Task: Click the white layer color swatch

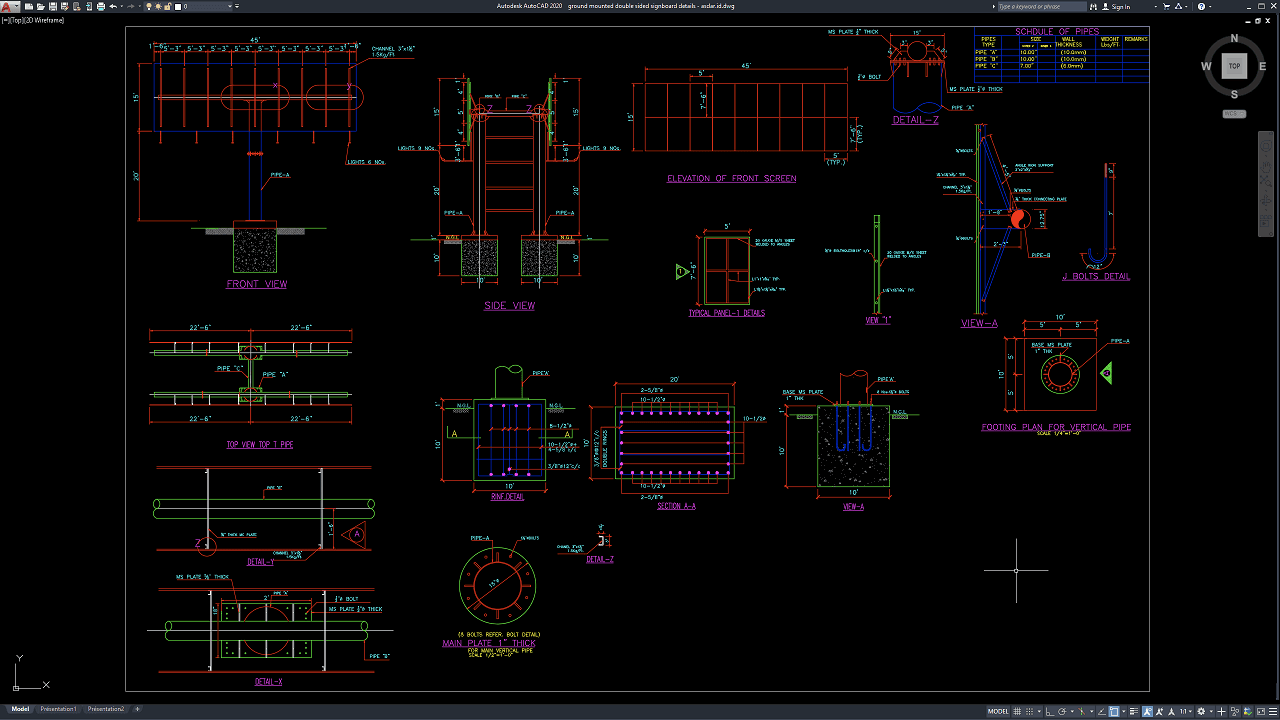Action: (x=178, y=6)
